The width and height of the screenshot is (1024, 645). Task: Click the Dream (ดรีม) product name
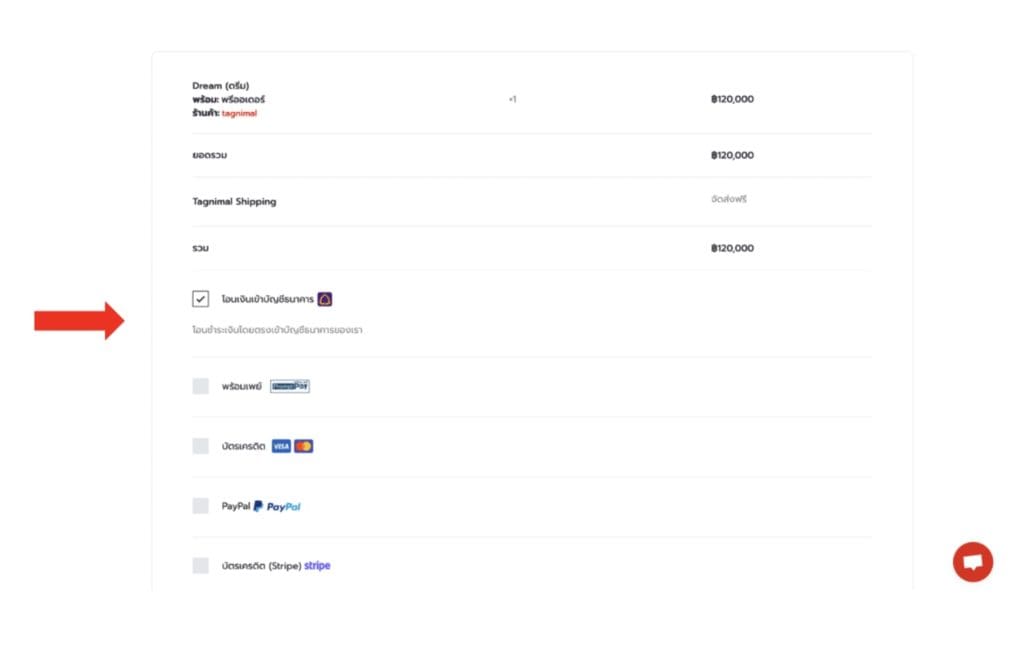220,85
